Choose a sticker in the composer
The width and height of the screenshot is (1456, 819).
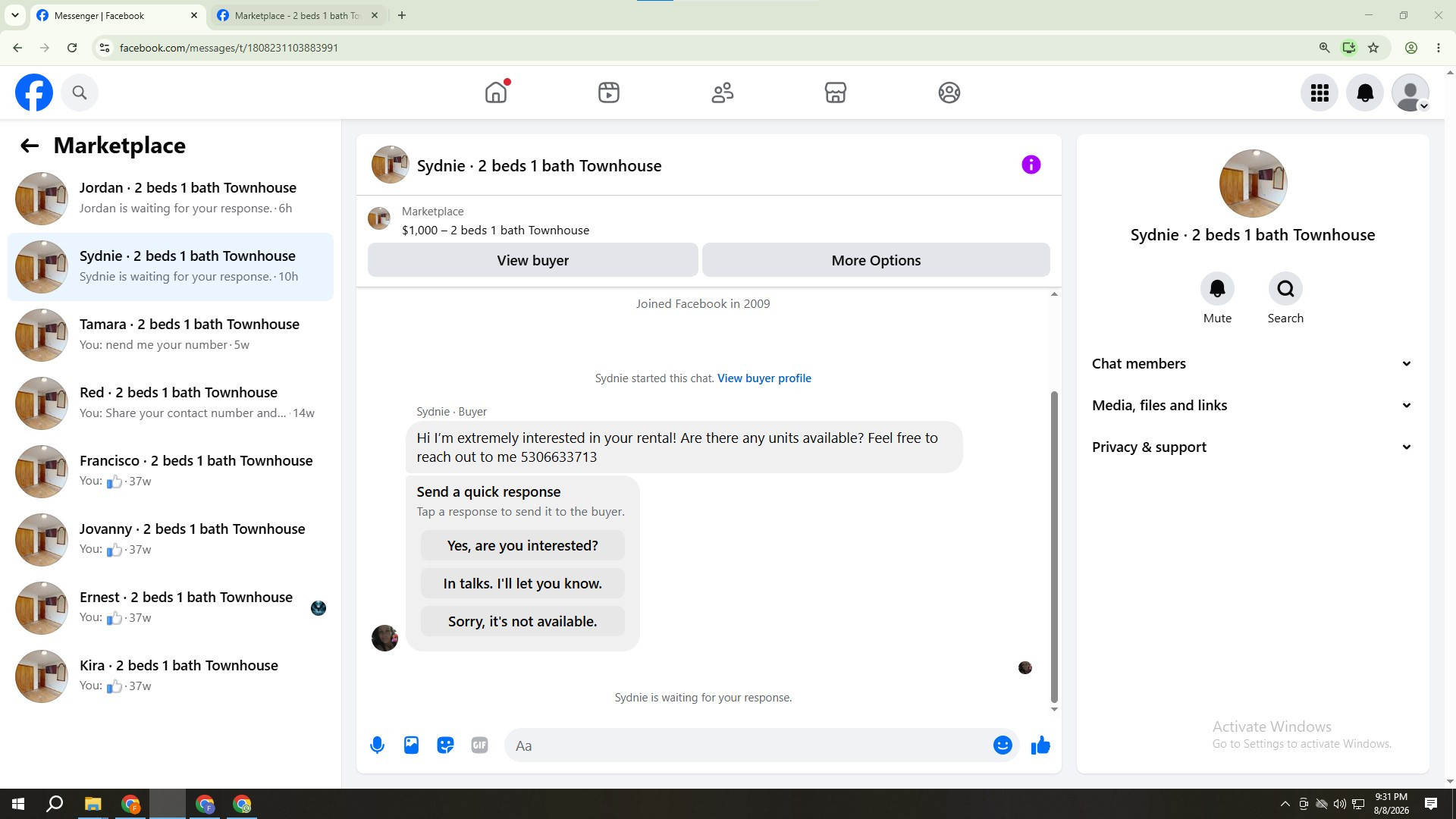point(445,745)
